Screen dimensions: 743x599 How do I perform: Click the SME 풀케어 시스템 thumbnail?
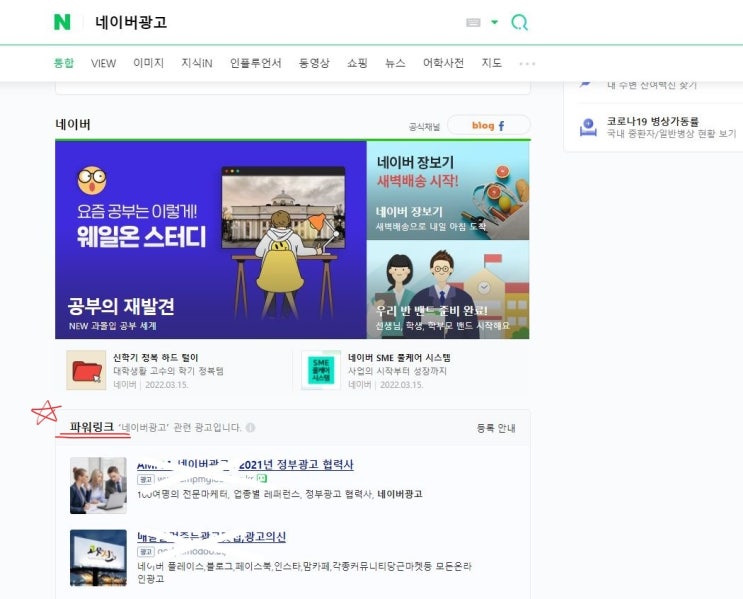[x=321, y=370]
